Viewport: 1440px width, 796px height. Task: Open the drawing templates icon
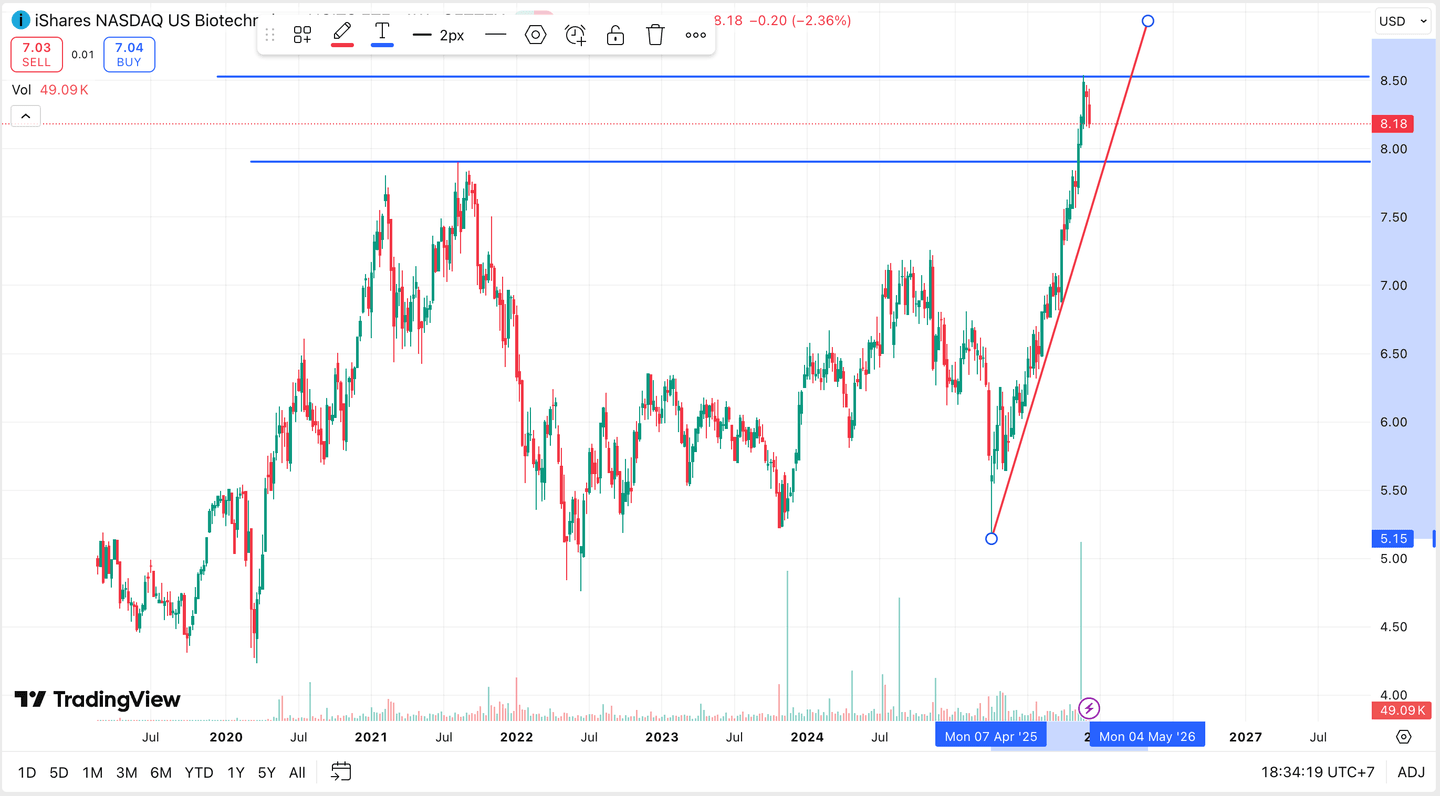(x=302, y=35)
